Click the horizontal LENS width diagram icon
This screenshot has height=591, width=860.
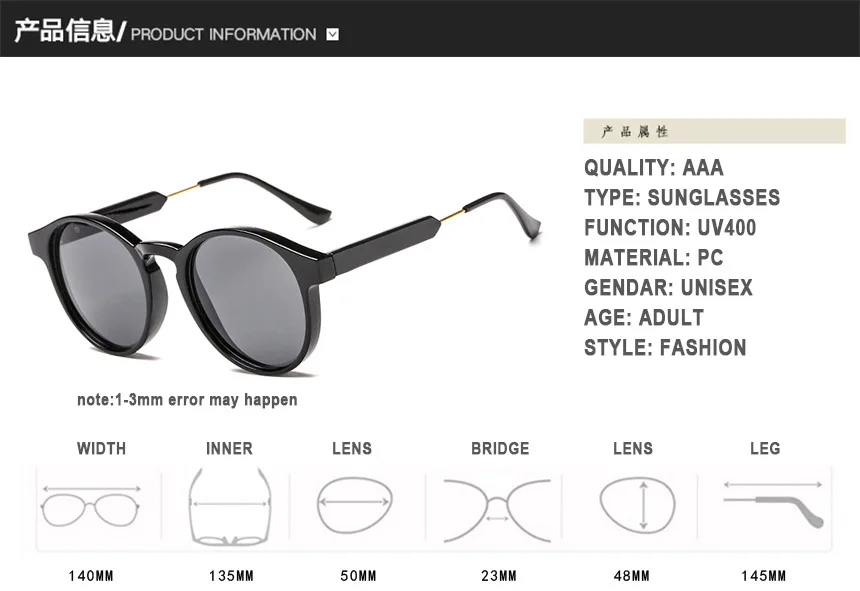[x=355, y=505]
